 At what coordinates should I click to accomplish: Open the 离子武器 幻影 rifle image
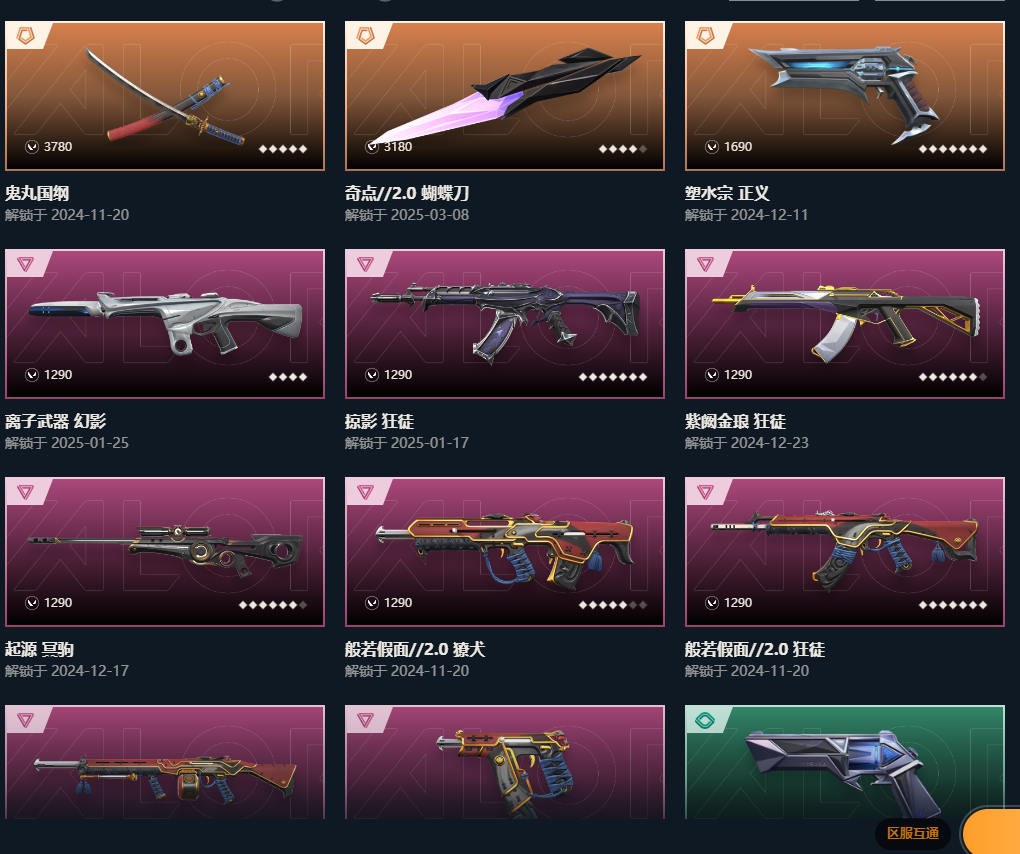(x=165, y=322)
